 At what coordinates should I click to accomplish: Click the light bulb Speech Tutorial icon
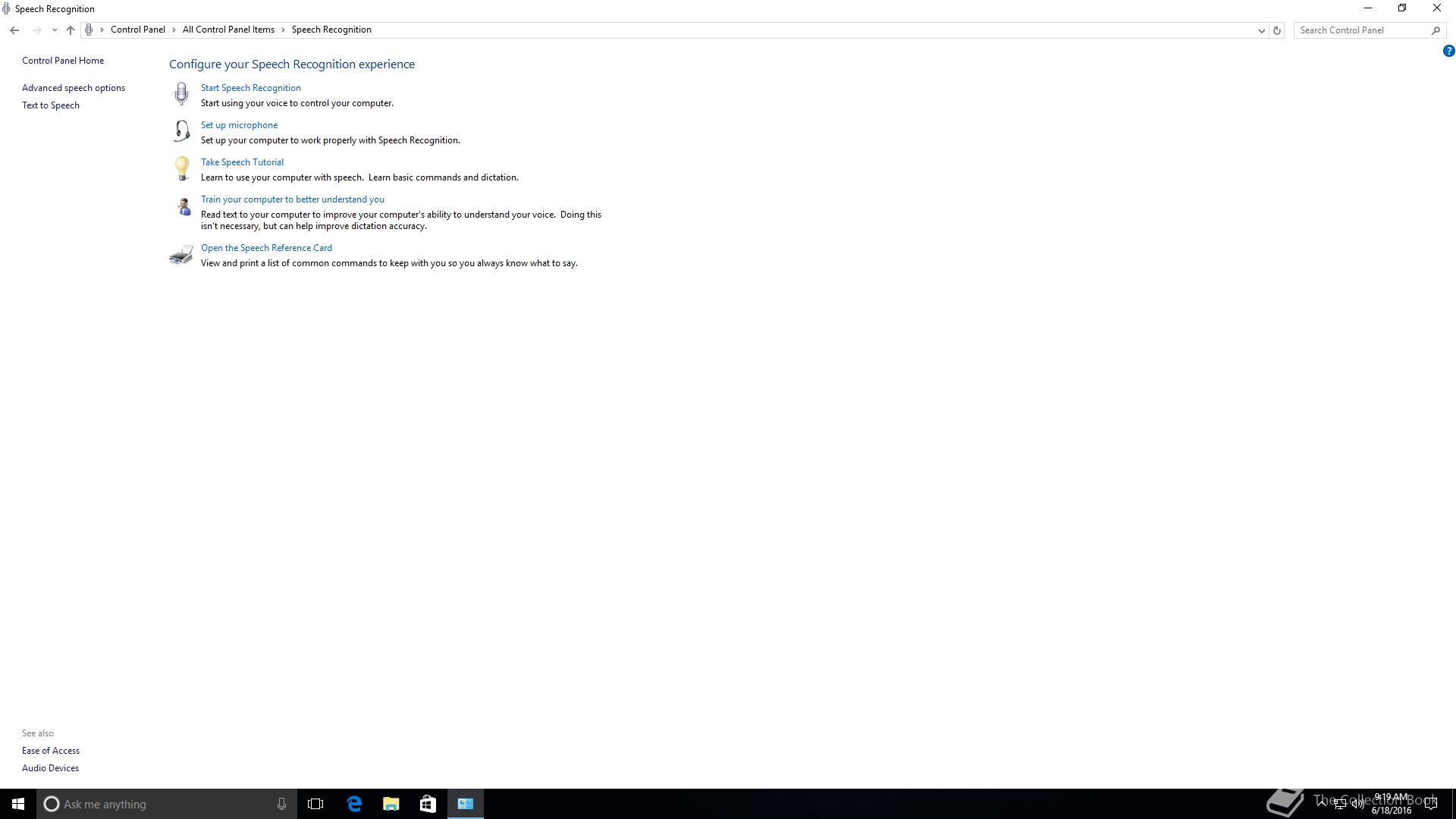pyautogui.click(x=181, y=168)
